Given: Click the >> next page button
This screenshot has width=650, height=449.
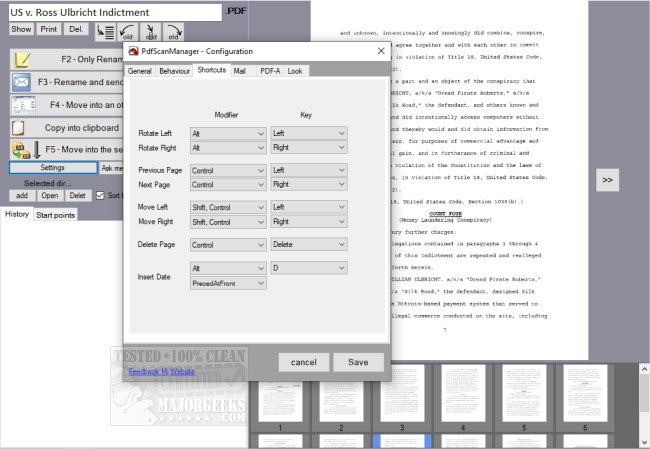Looking at the screenshot, I should pyautogui.click(x=607, y=180).
